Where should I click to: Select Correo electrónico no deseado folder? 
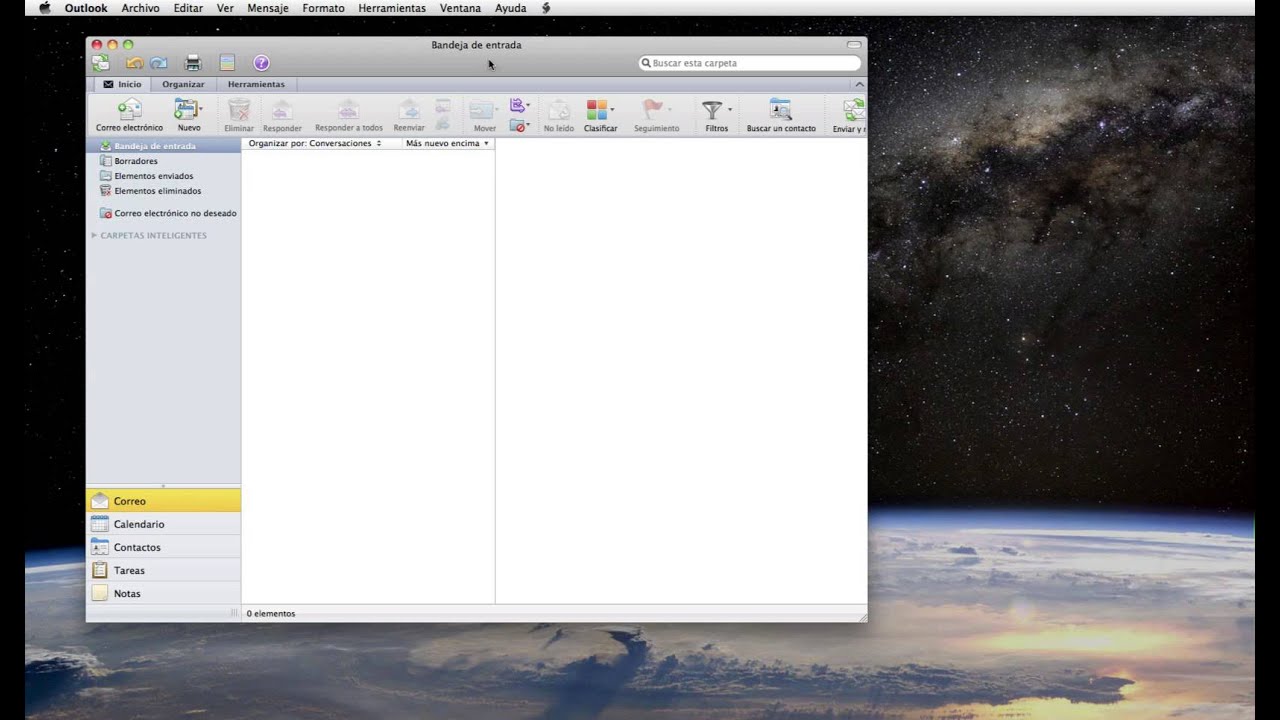tap(163, 213)
